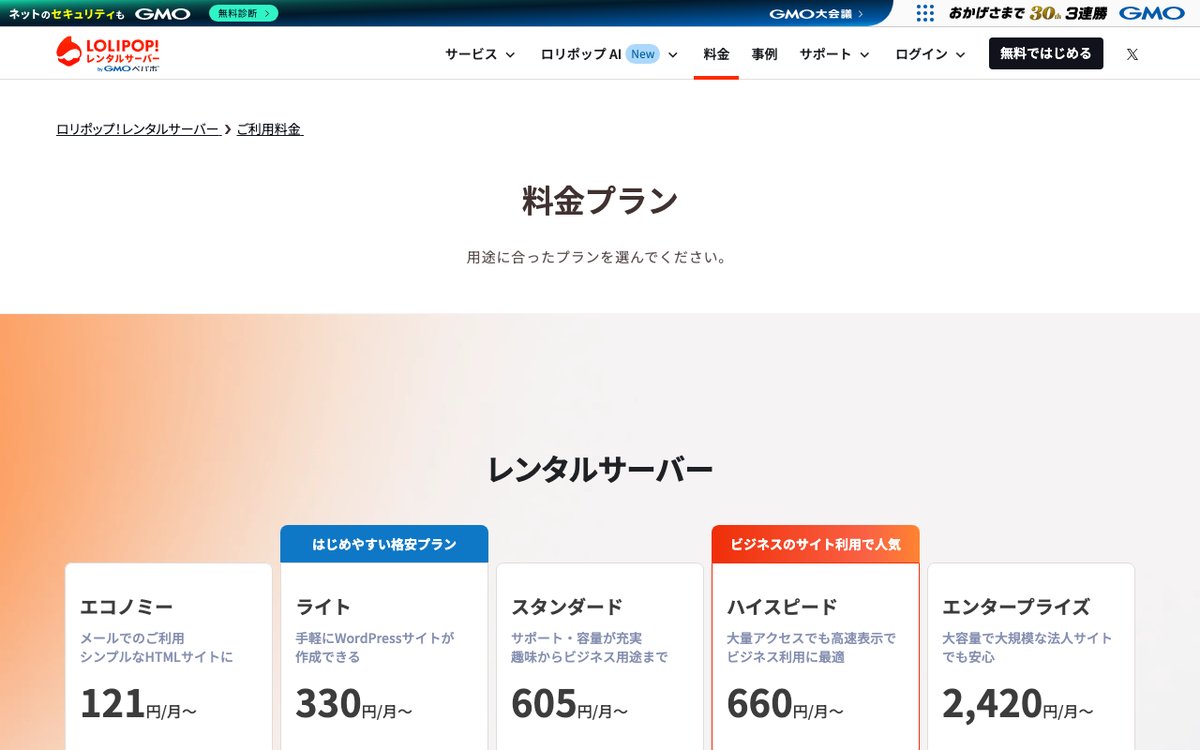Select the ハイスピード plan title
The image size is (1200, 750).
point(782,607)
